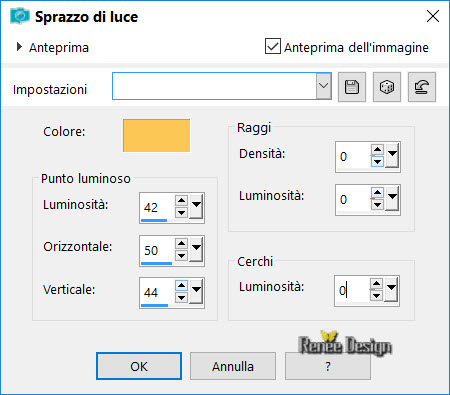Expand the Anteprima preview triangle
Screen dimensions: 450x395
pyautogui.click(x=19, y=47)
